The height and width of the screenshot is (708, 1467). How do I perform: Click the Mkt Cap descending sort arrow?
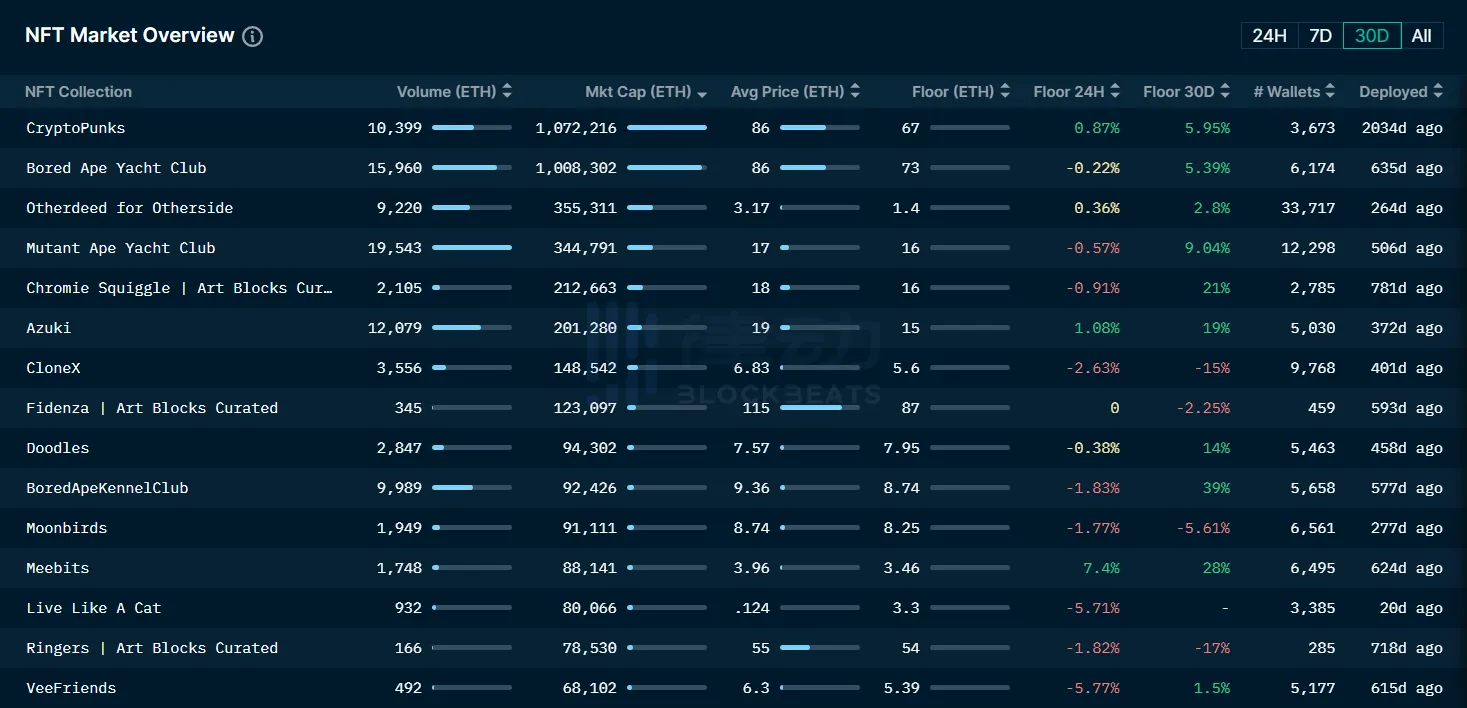[x=702, y=93]
